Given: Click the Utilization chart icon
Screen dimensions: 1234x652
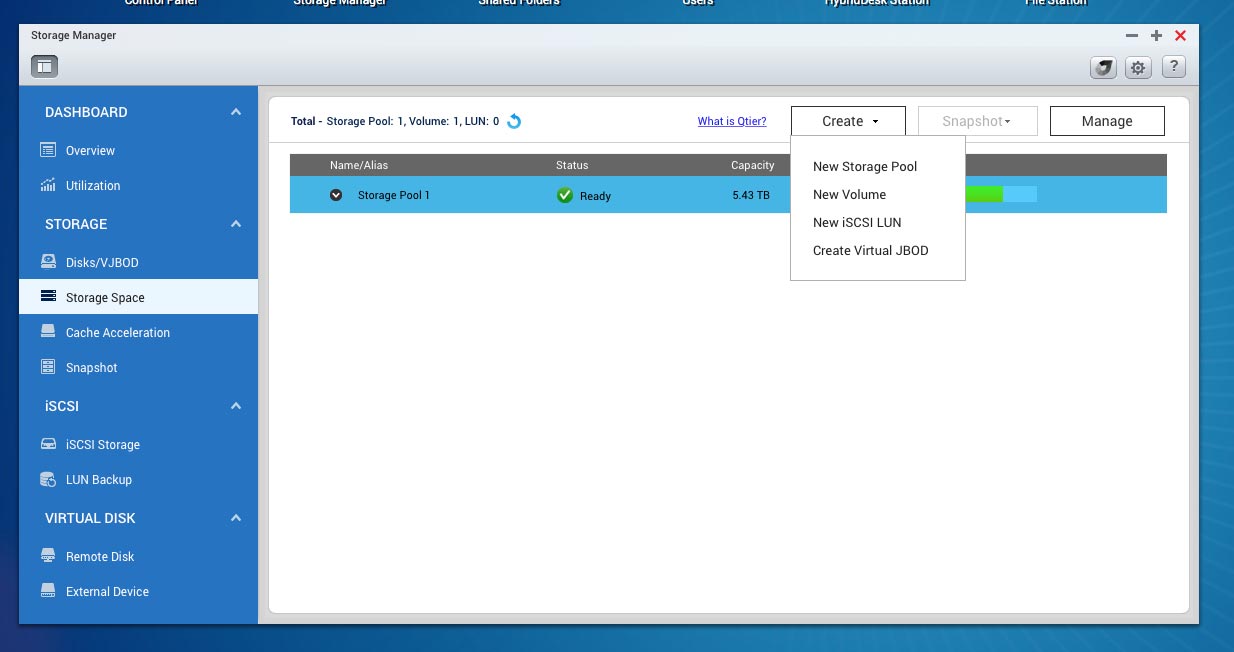Looking at the screenshot, I should (x=48, y=185).
